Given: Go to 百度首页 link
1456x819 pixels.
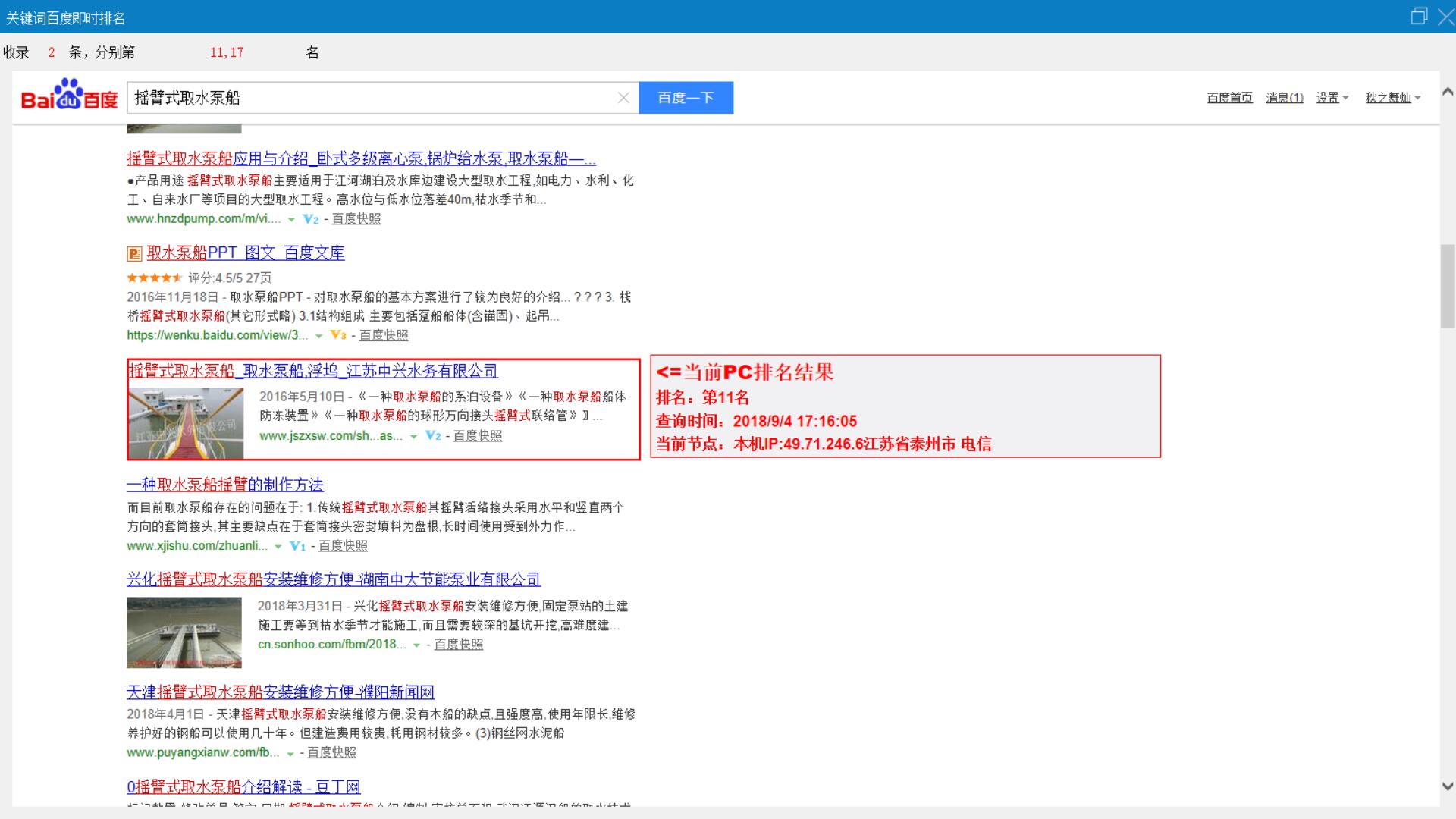Looking at the screenshot, I should [x=1229, y=98].
